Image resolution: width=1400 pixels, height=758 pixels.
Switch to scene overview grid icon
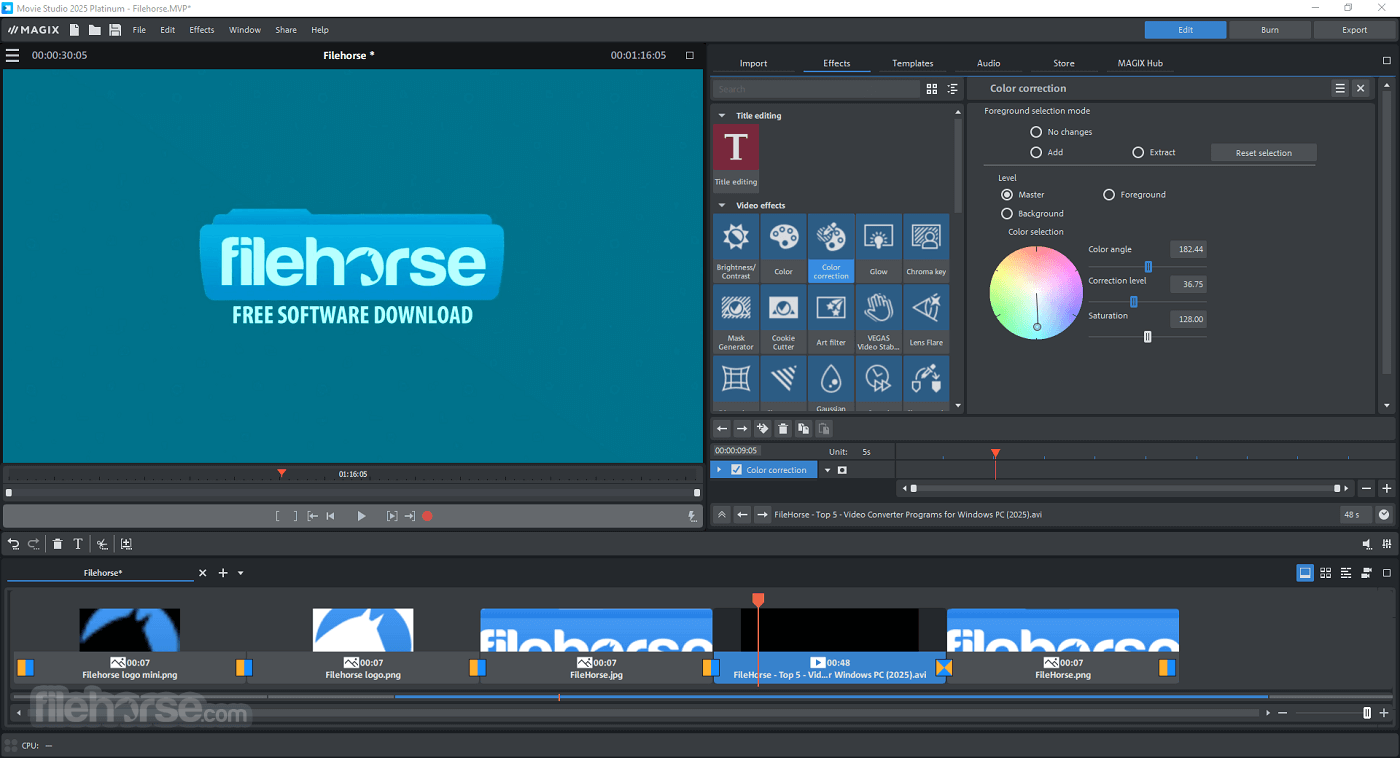pyautogui.click(x=1326, y=573)
